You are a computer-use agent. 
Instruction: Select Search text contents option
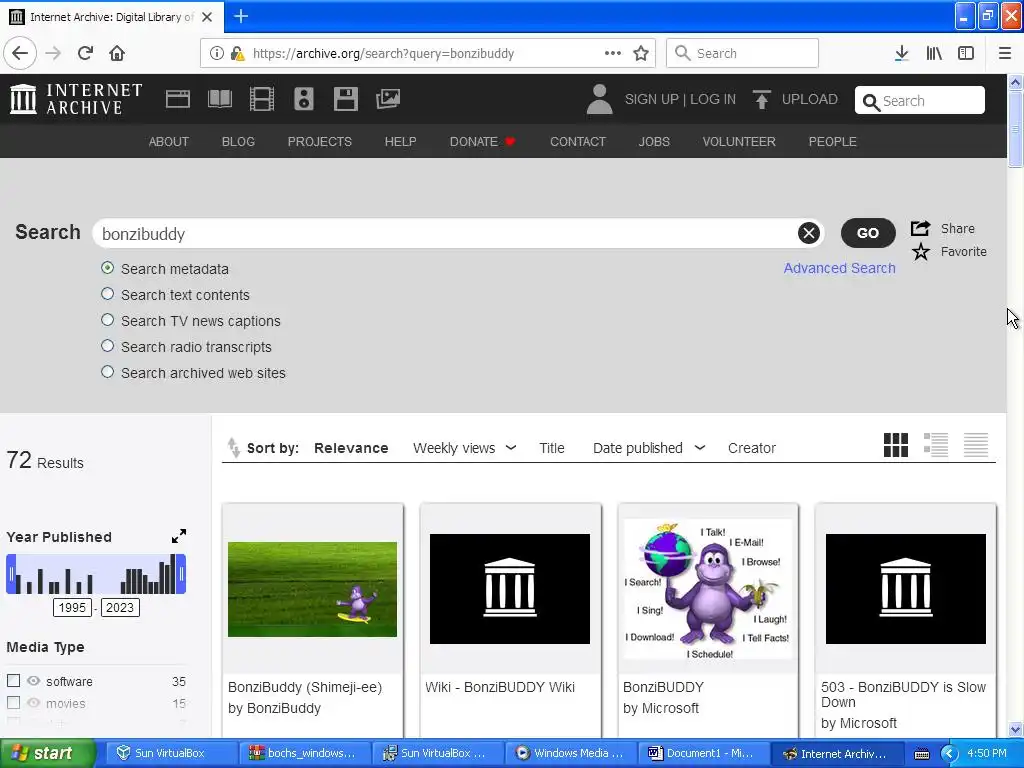[x=108, y=294]
